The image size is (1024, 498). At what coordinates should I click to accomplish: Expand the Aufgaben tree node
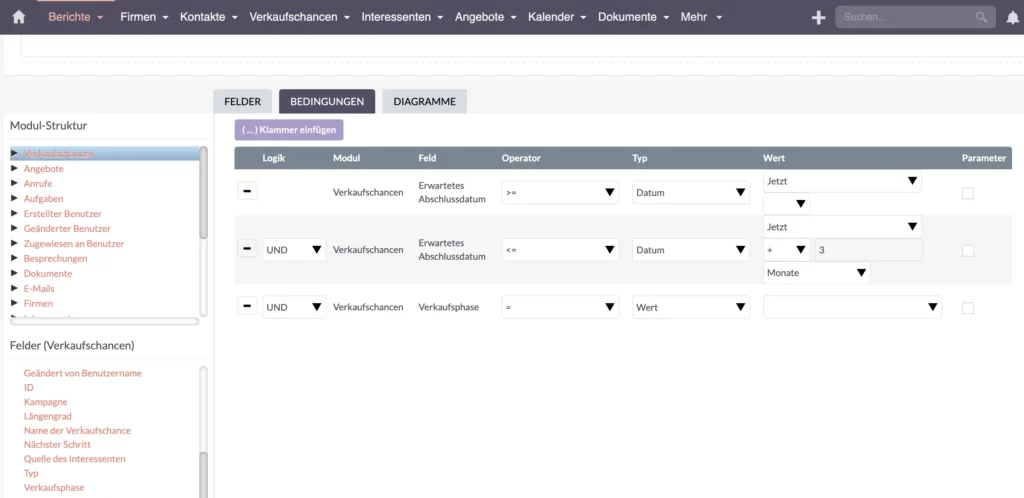pos(14,198)
